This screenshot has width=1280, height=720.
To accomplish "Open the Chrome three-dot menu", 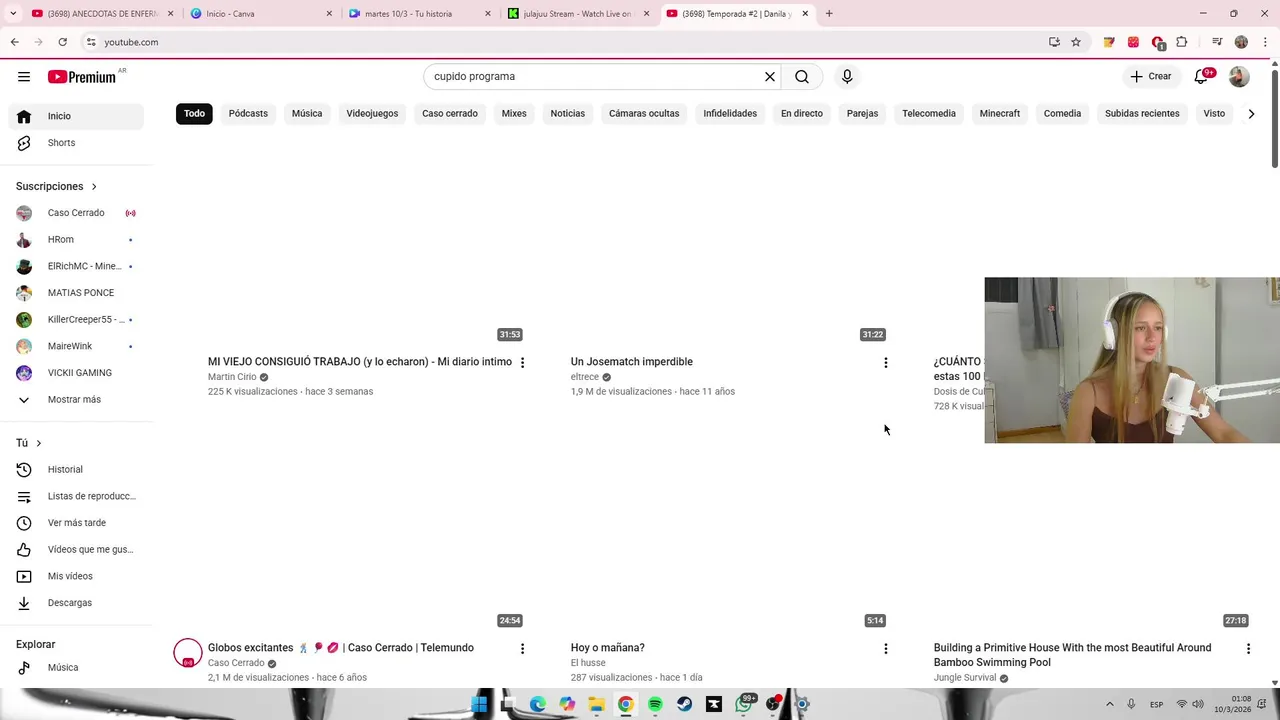I will (x=1263, y=42).
